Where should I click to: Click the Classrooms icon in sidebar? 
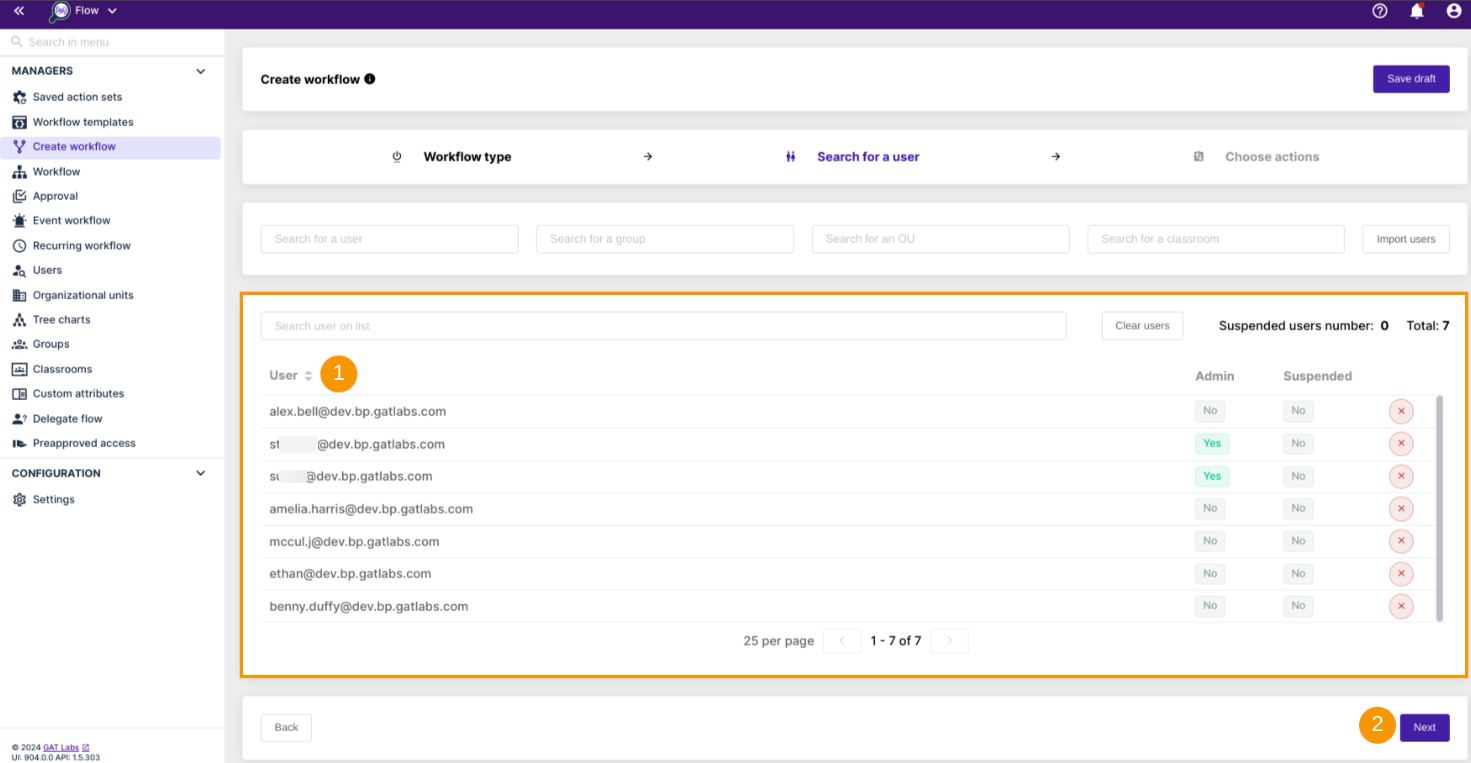click(x=19, y=369)
